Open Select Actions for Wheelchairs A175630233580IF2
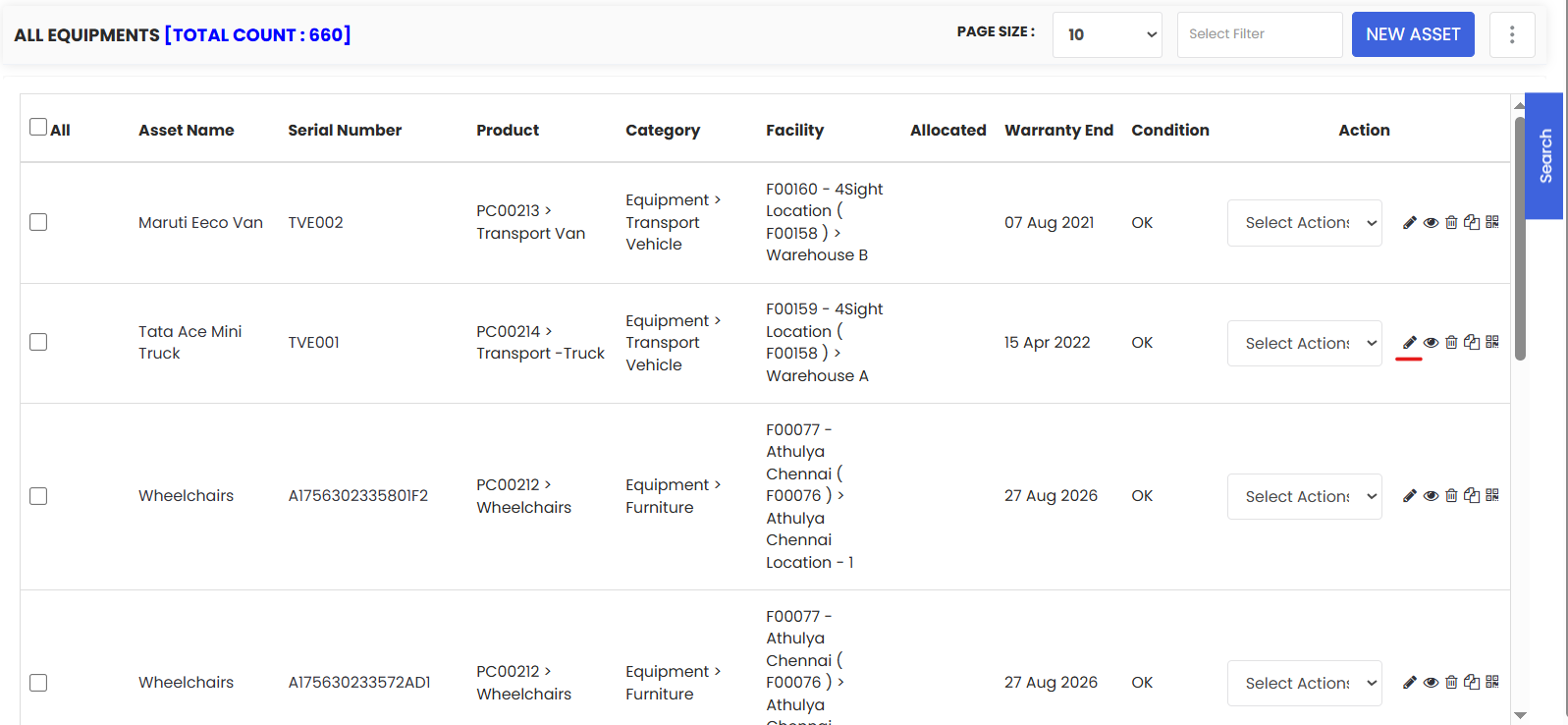Screen dimensions: 1568x725 point(1305,497)
